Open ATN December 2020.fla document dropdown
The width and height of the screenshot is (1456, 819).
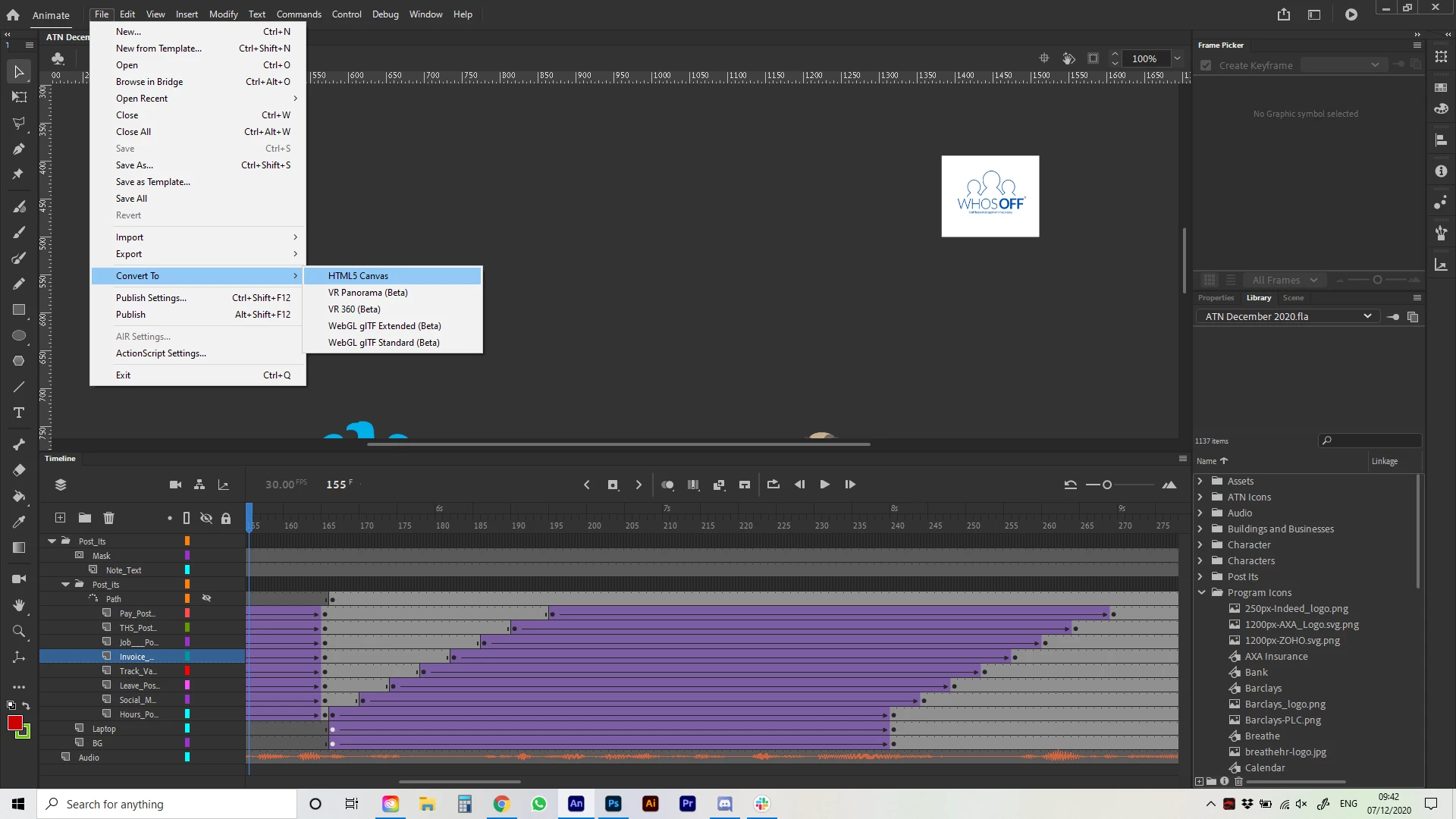1367,316
